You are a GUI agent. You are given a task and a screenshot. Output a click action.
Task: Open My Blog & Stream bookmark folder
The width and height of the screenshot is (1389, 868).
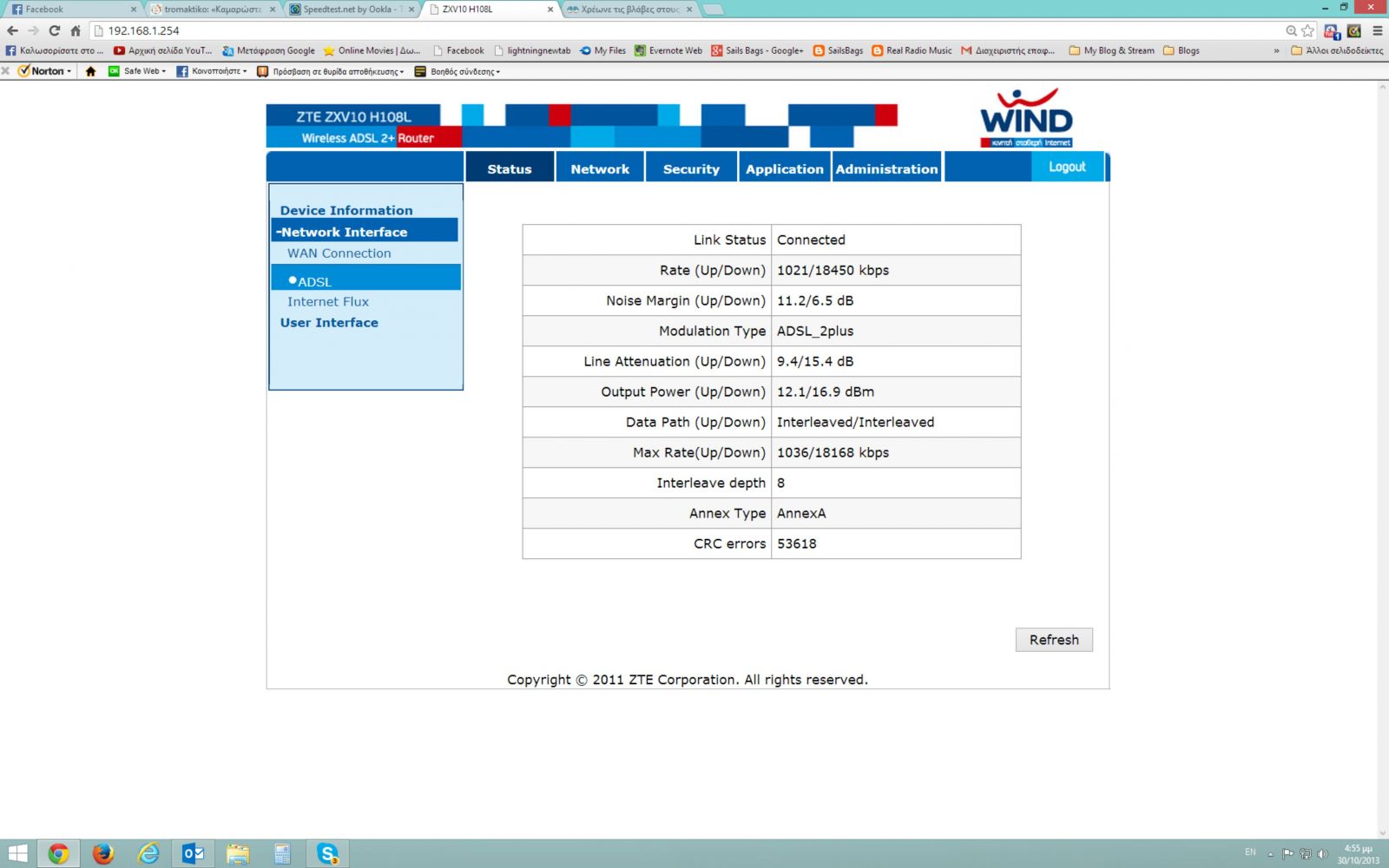[1111, 50]
